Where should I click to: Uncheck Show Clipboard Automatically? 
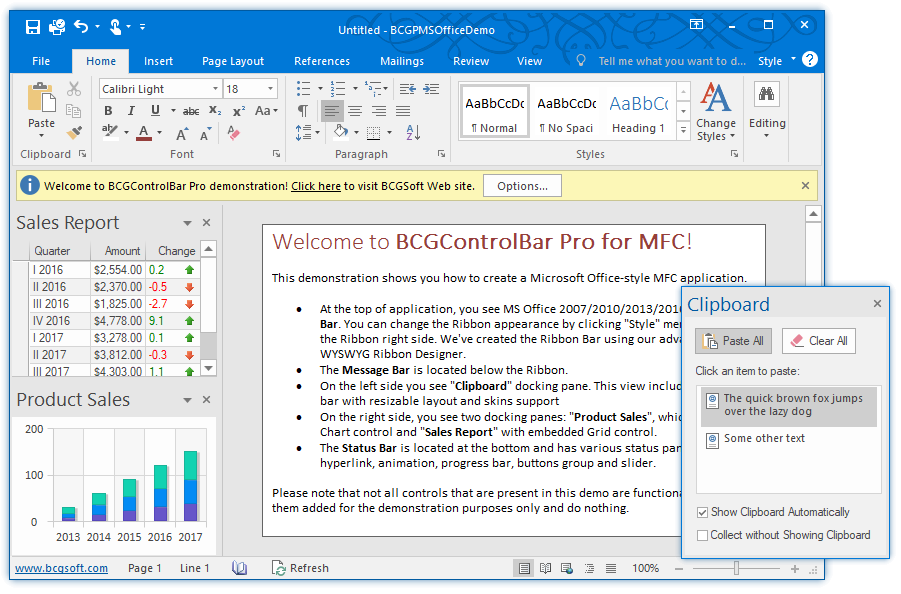pyautogui.click(x=704, y=513)
